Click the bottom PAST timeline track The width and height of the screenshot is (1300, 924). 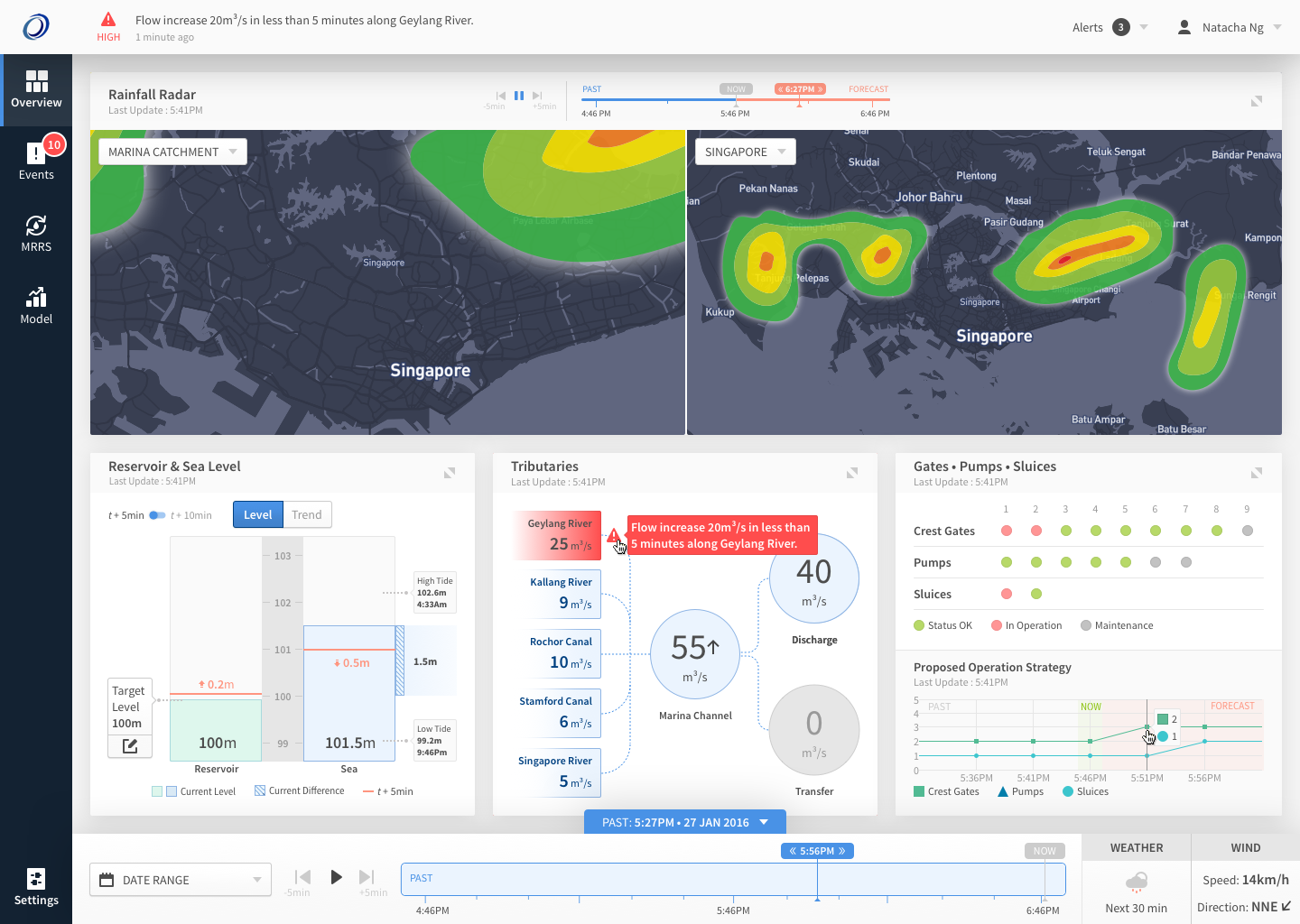(x=733, y=880)
